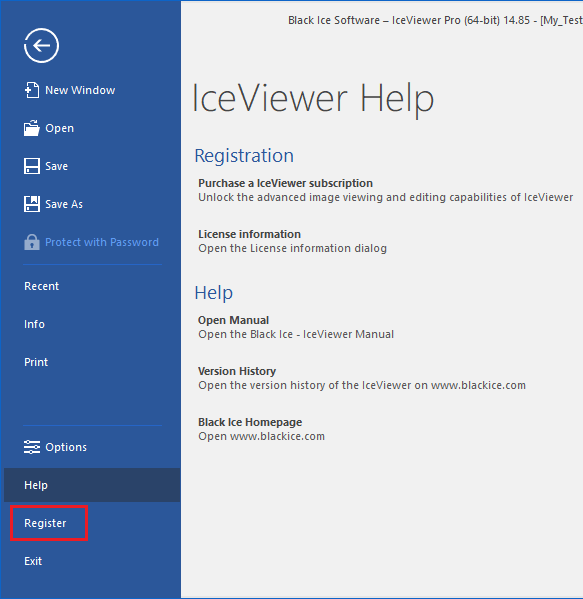The width and height of the screenshot is (583, 599).
Task: Click the Save As label
Action: point(64,204)
